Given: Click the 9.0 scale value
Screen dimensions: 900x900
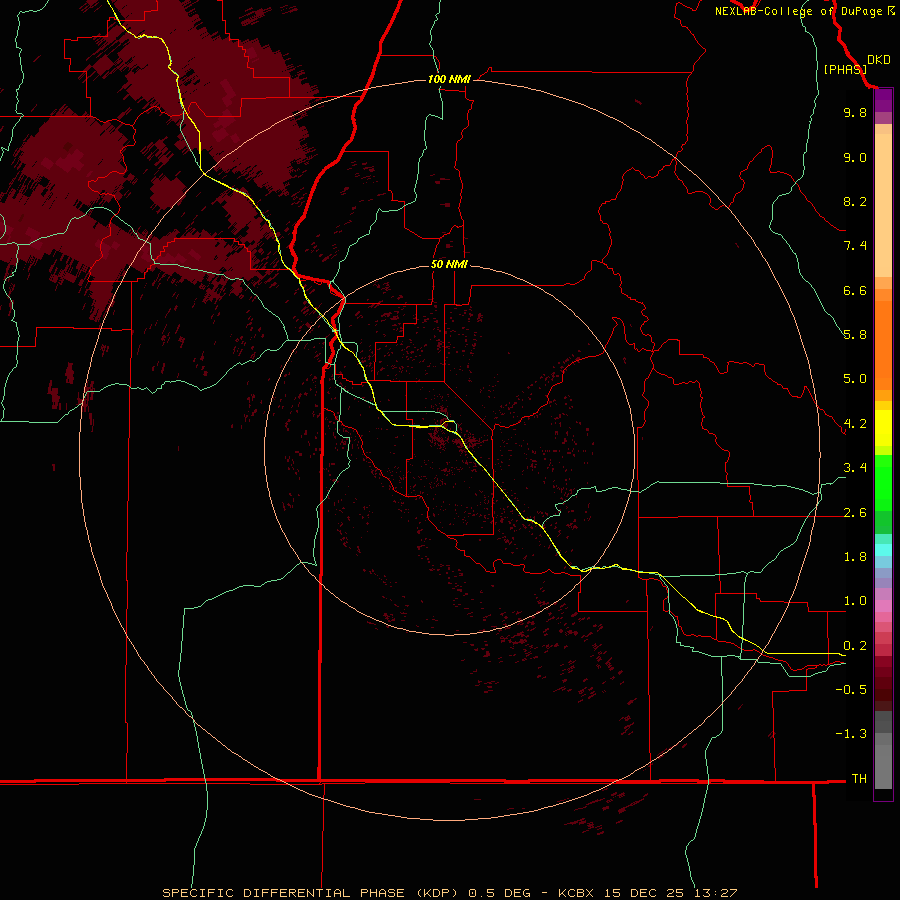Looking at the screenshot, I should pos(855,157).
